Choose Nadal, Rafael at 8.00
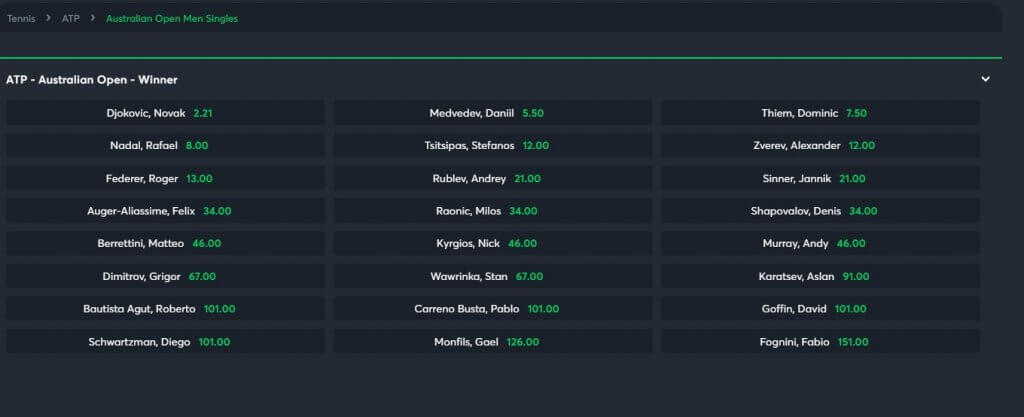Image resolution: width=1024 pixels, height=417 pixels. point(165,145)
